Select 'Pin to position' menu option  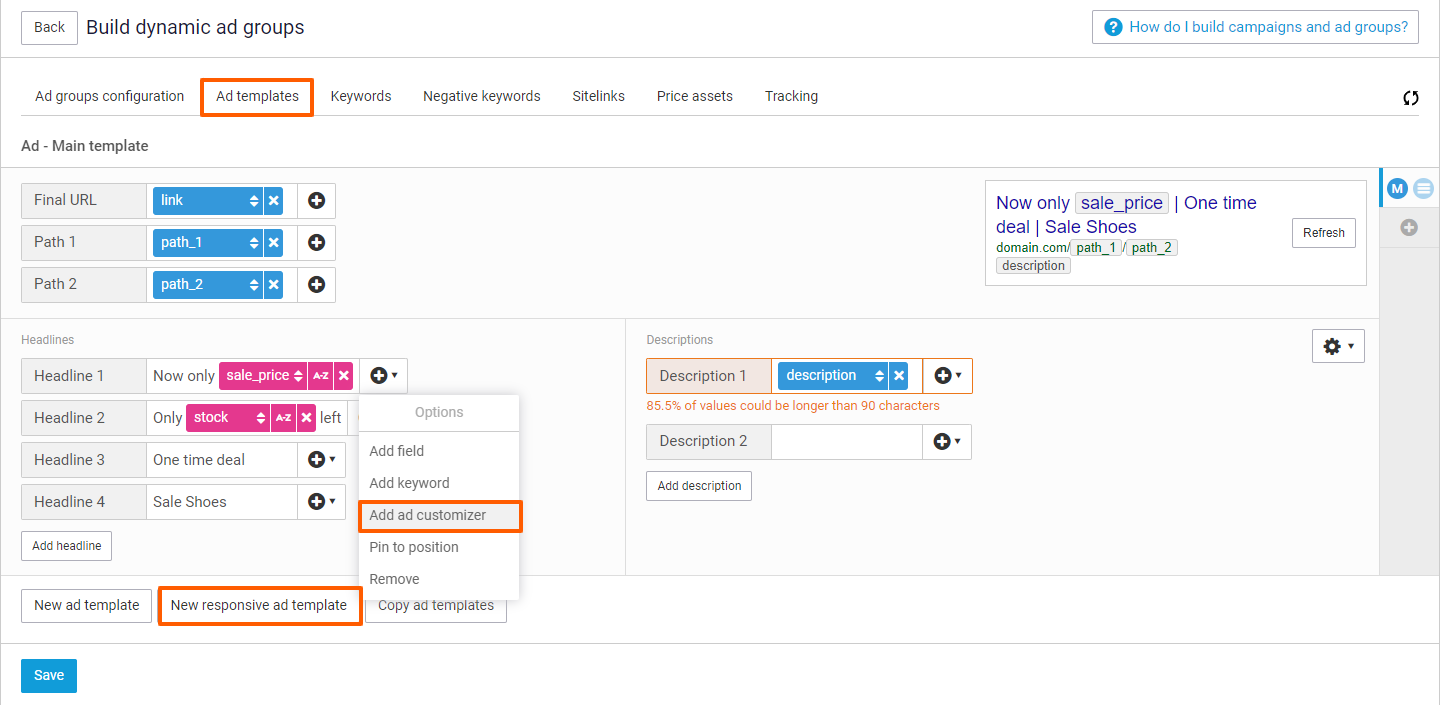coord(414,547)
